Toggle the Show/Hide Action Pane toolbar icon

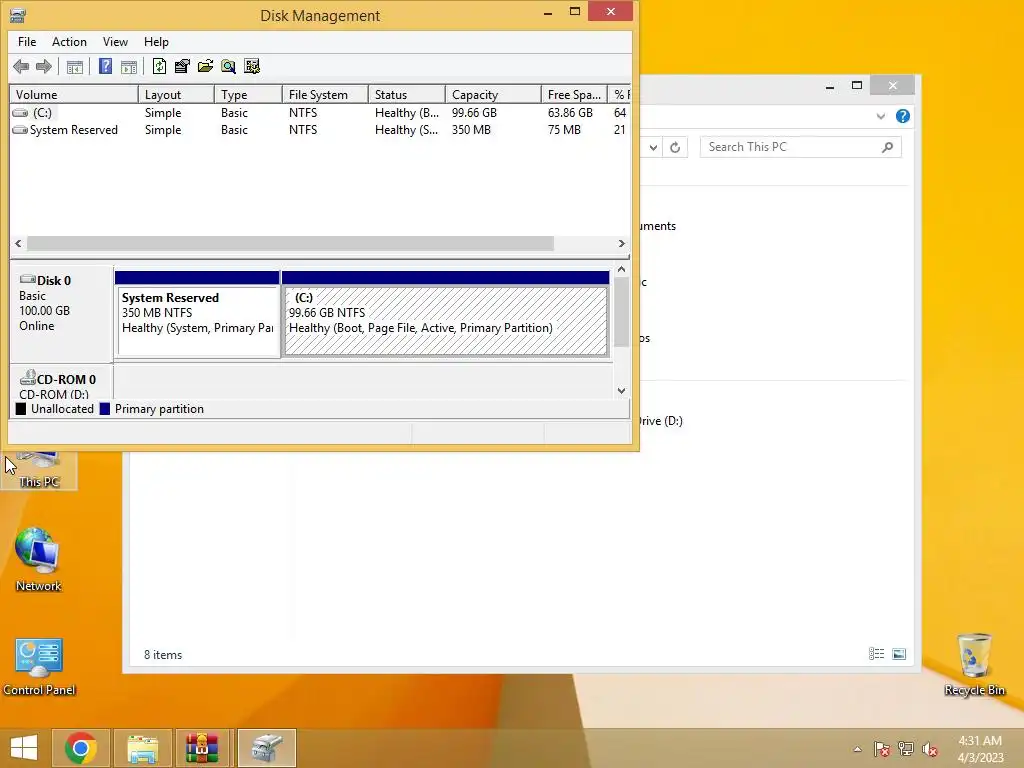tap(129, 66)
